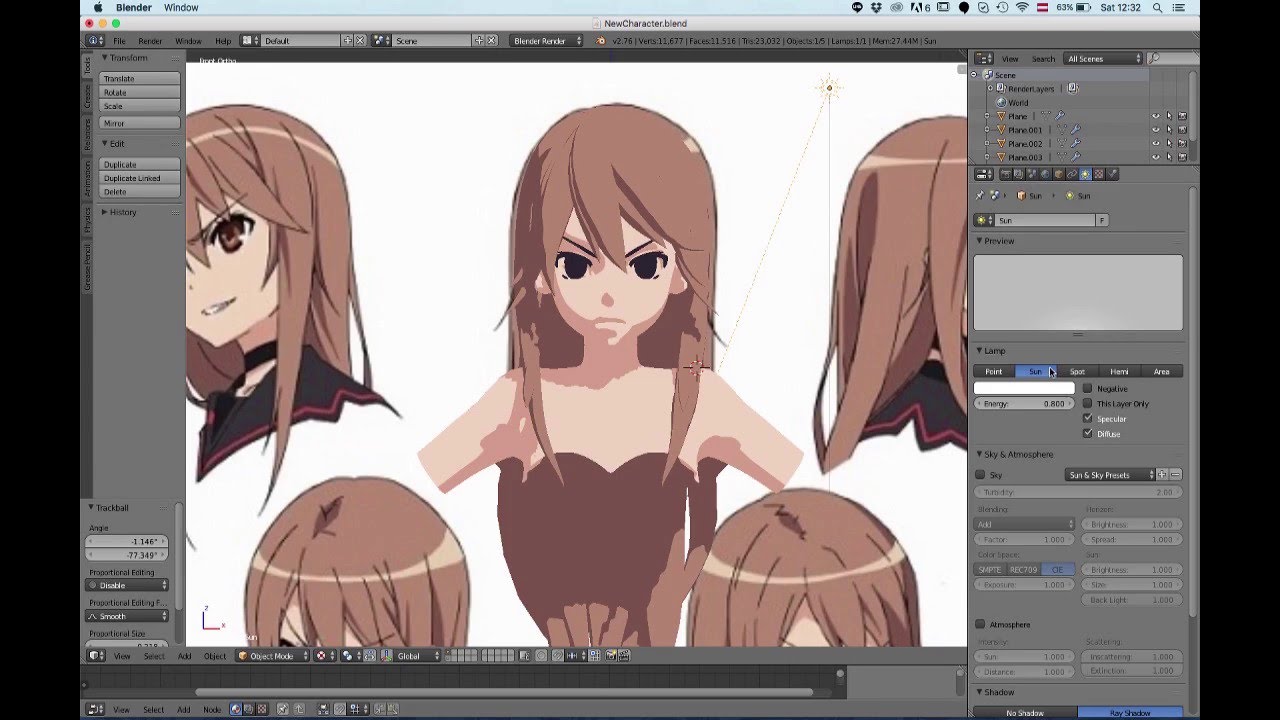Select the material node tree icon
The height and width of the screenshot is (720, 1280).
click(235, 709)
